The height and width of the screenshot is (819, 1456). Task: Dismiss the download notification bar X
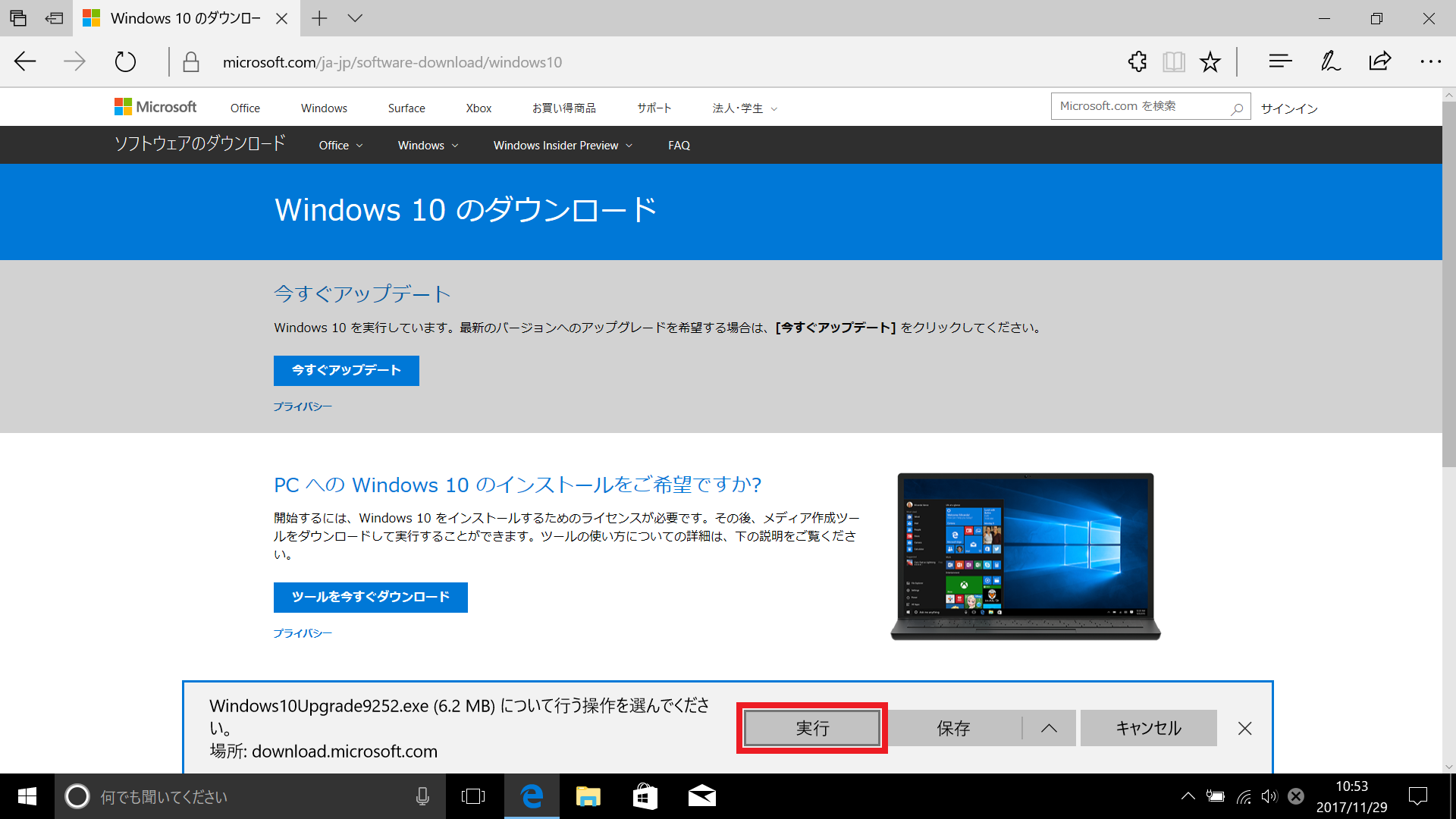point(1244,728)
